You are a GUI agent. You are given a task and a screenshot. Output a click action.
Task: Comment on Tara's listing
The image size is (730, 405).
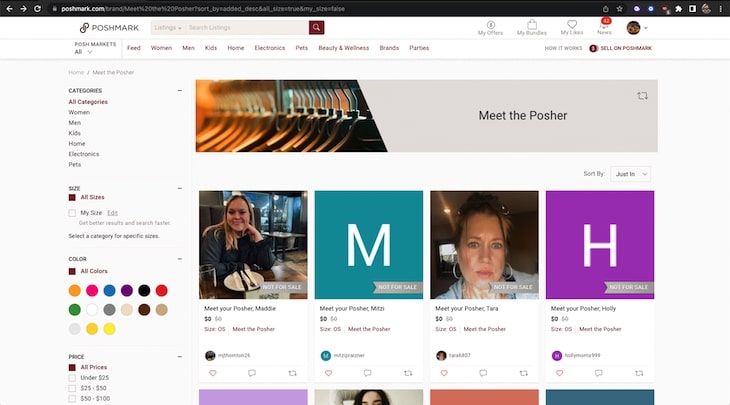coord(483,373)
